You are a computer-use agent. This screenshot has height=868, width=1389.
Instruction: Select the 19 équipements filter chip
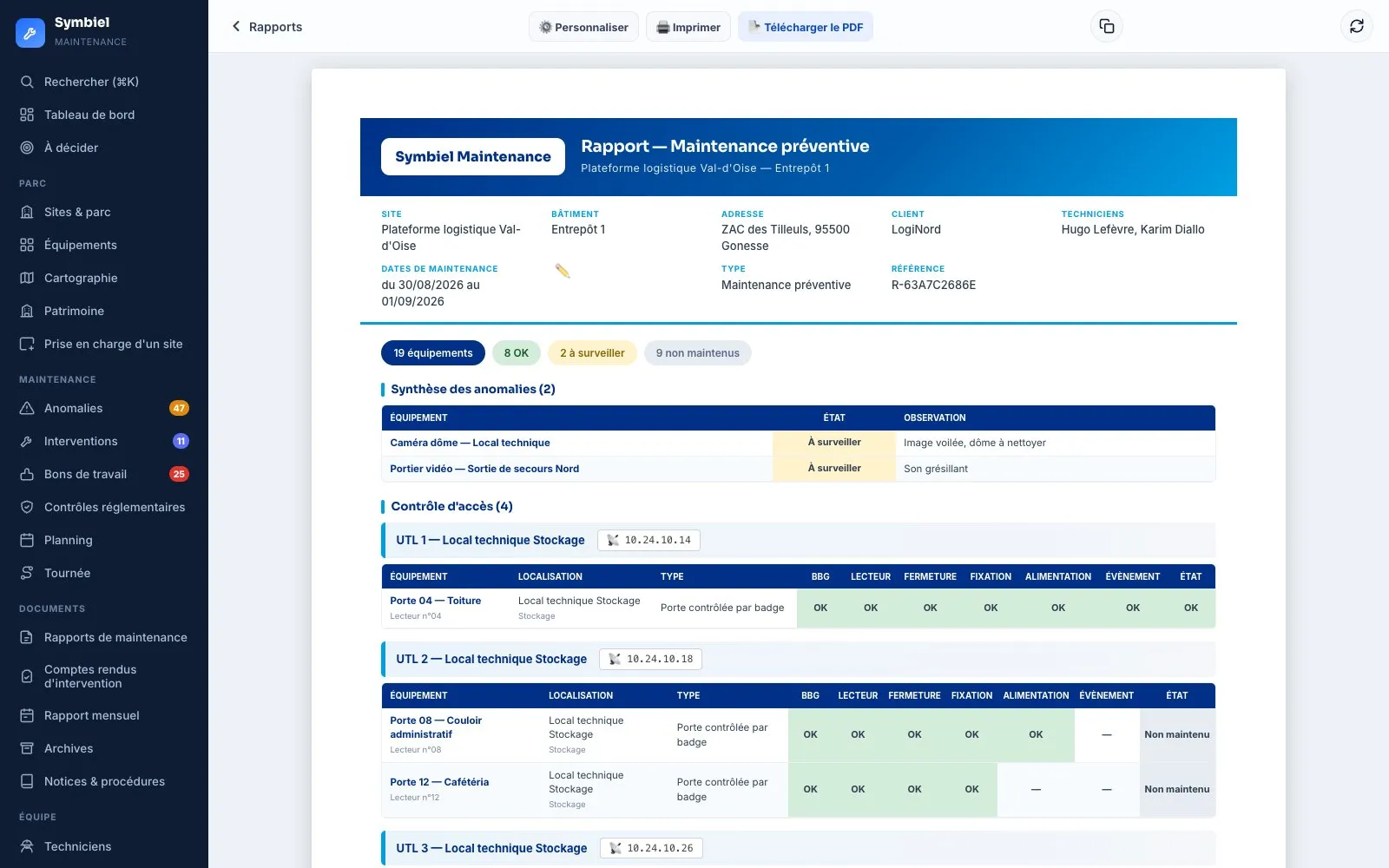click(x=433, y=353)
